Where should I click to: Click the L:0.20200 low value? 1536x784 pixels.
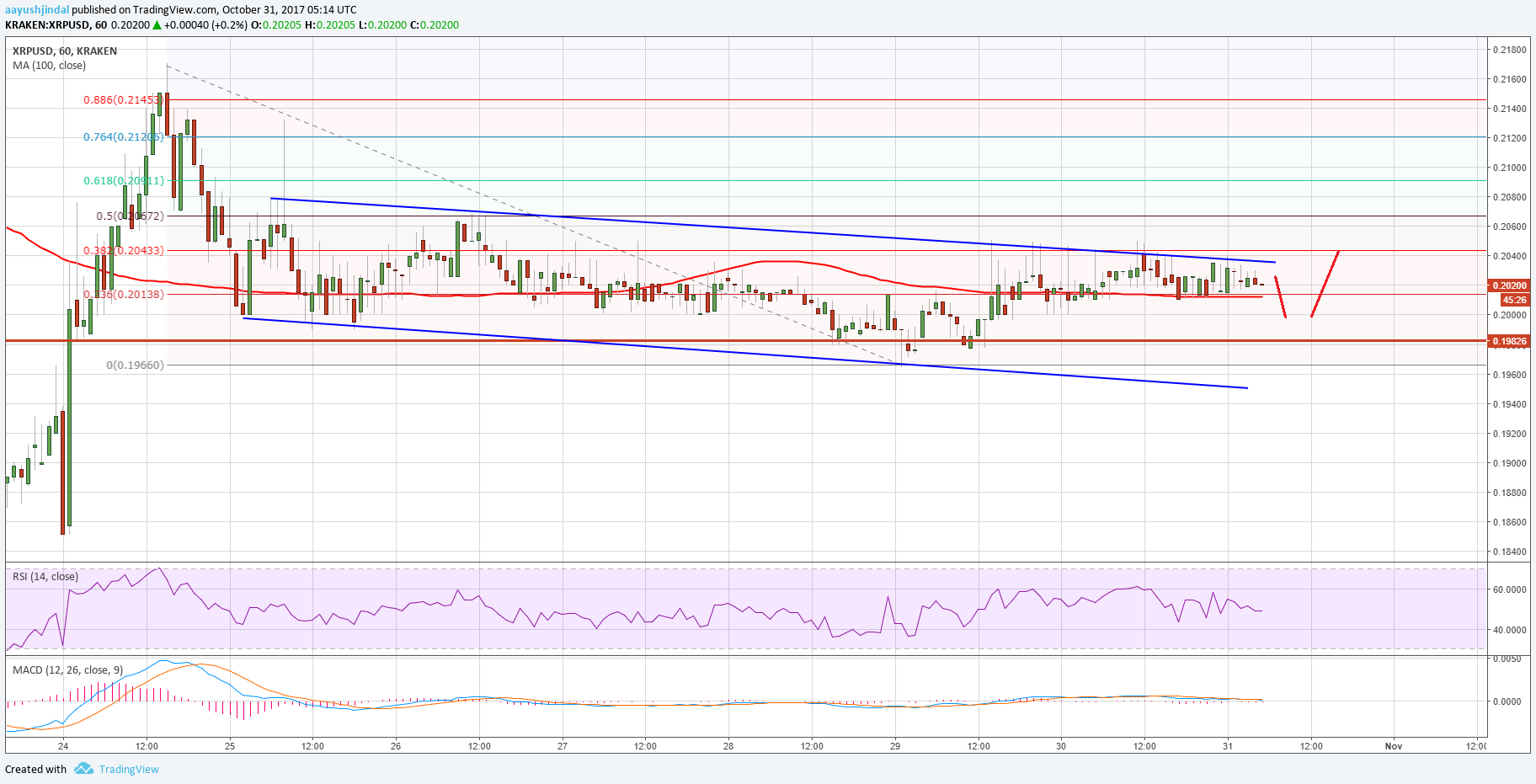pos(382,25)
